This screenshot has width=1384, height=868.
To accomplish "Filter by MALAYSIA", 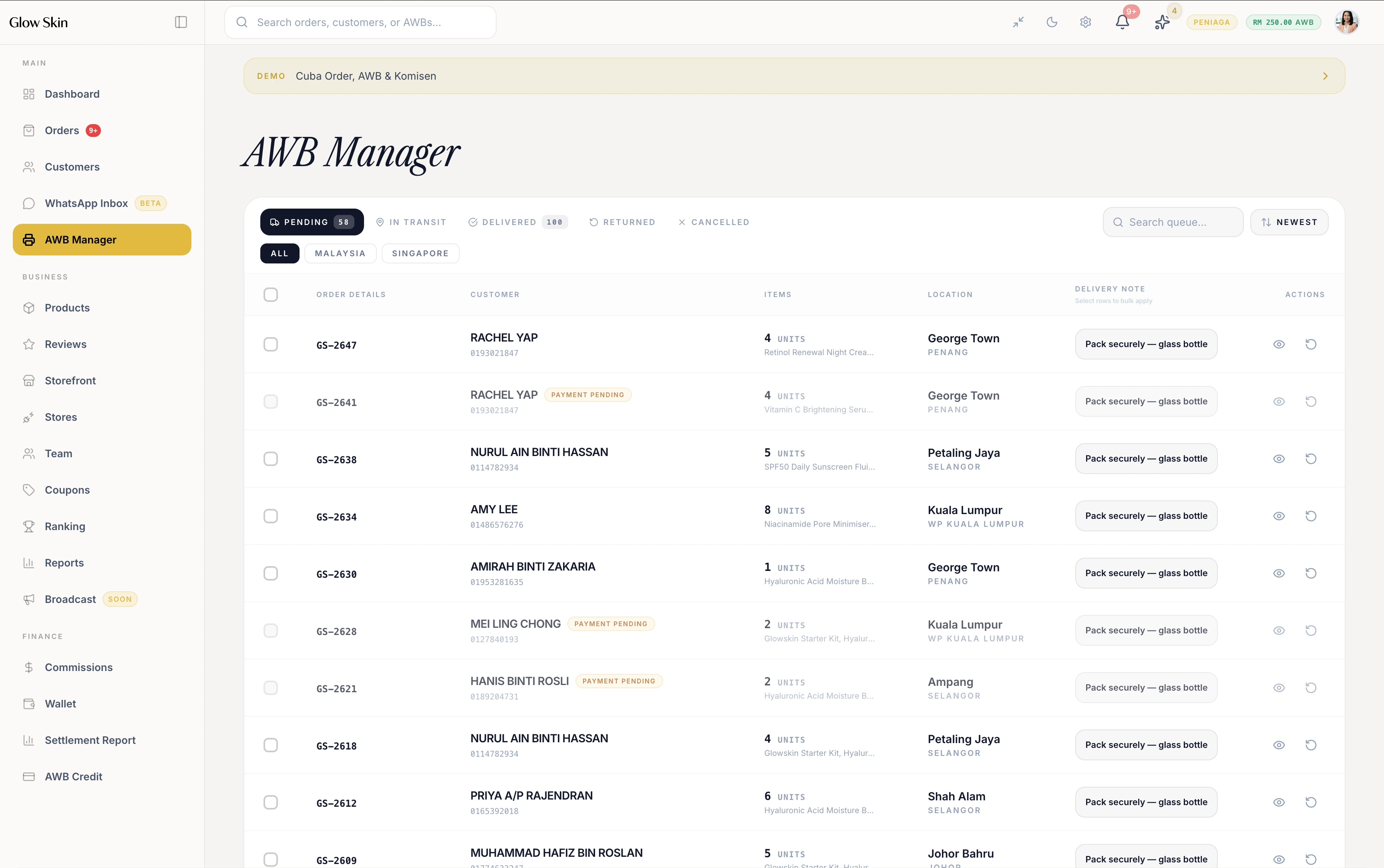I will click(x=340, y=254).
